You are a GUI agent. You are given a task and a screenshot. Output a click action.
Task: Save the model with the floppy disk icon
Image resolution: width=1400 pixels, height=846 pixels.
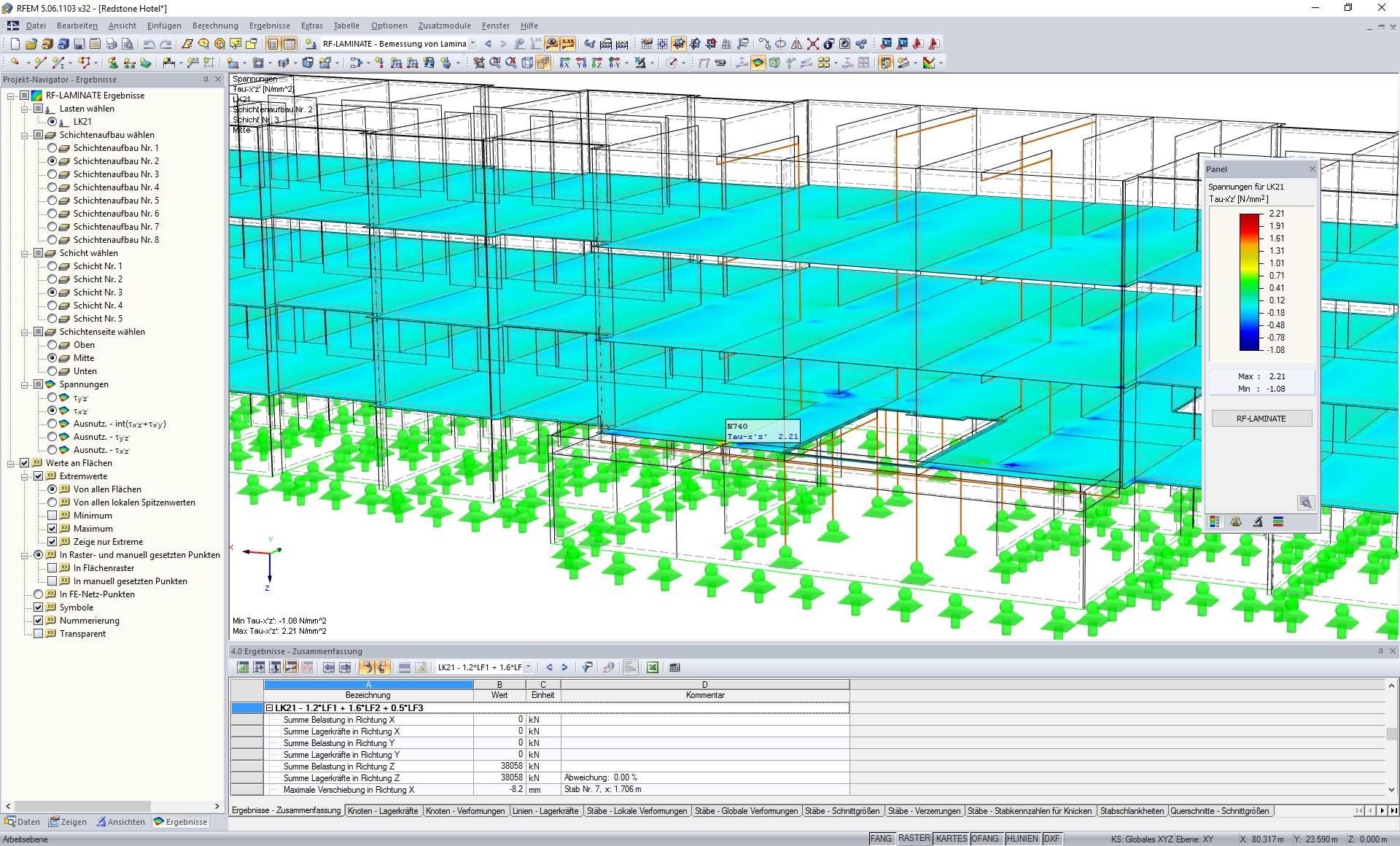pos(79,44)
